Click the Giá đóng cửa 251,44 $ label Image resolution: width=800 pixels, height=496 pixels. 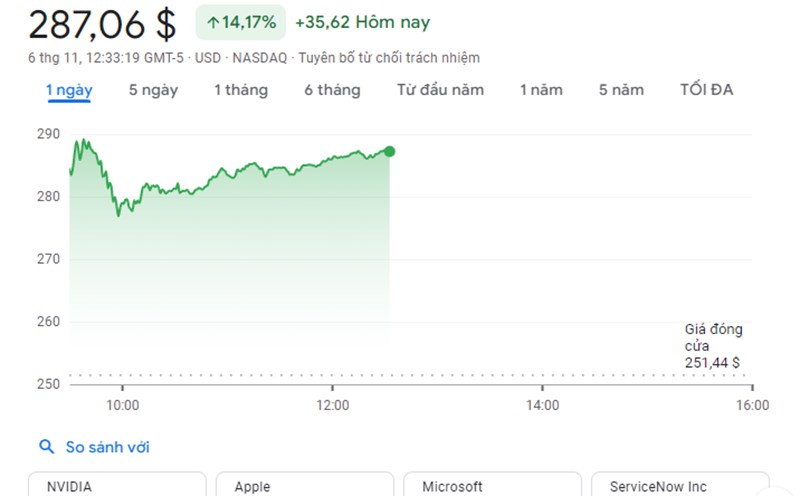pos(713,345)
